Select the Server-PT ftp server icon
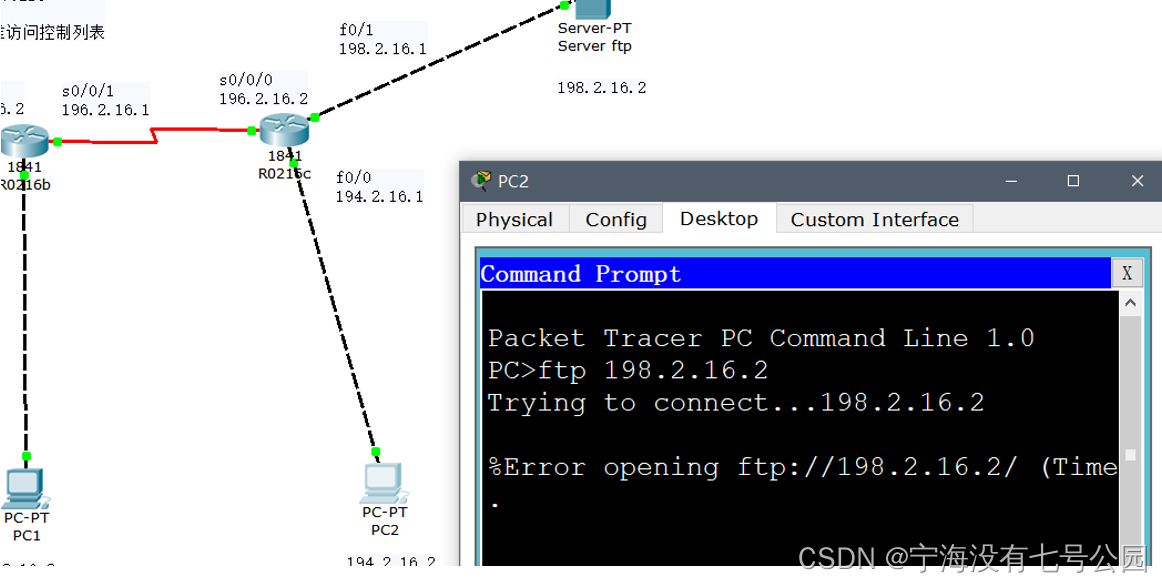The image size is (1162, 583). tap(592, 9)
